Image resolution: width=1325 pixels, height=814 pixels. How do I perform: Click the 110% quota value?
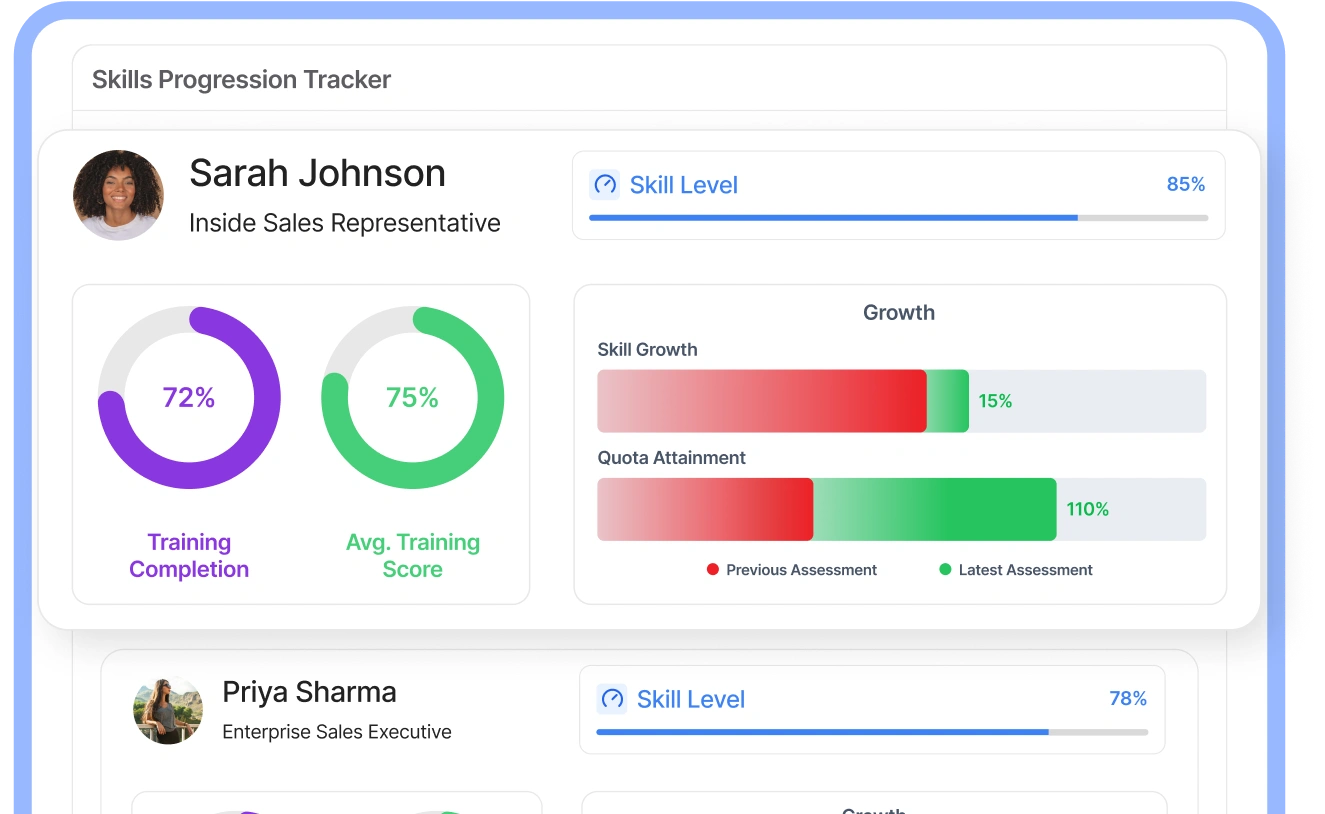tap(1088, 509)
